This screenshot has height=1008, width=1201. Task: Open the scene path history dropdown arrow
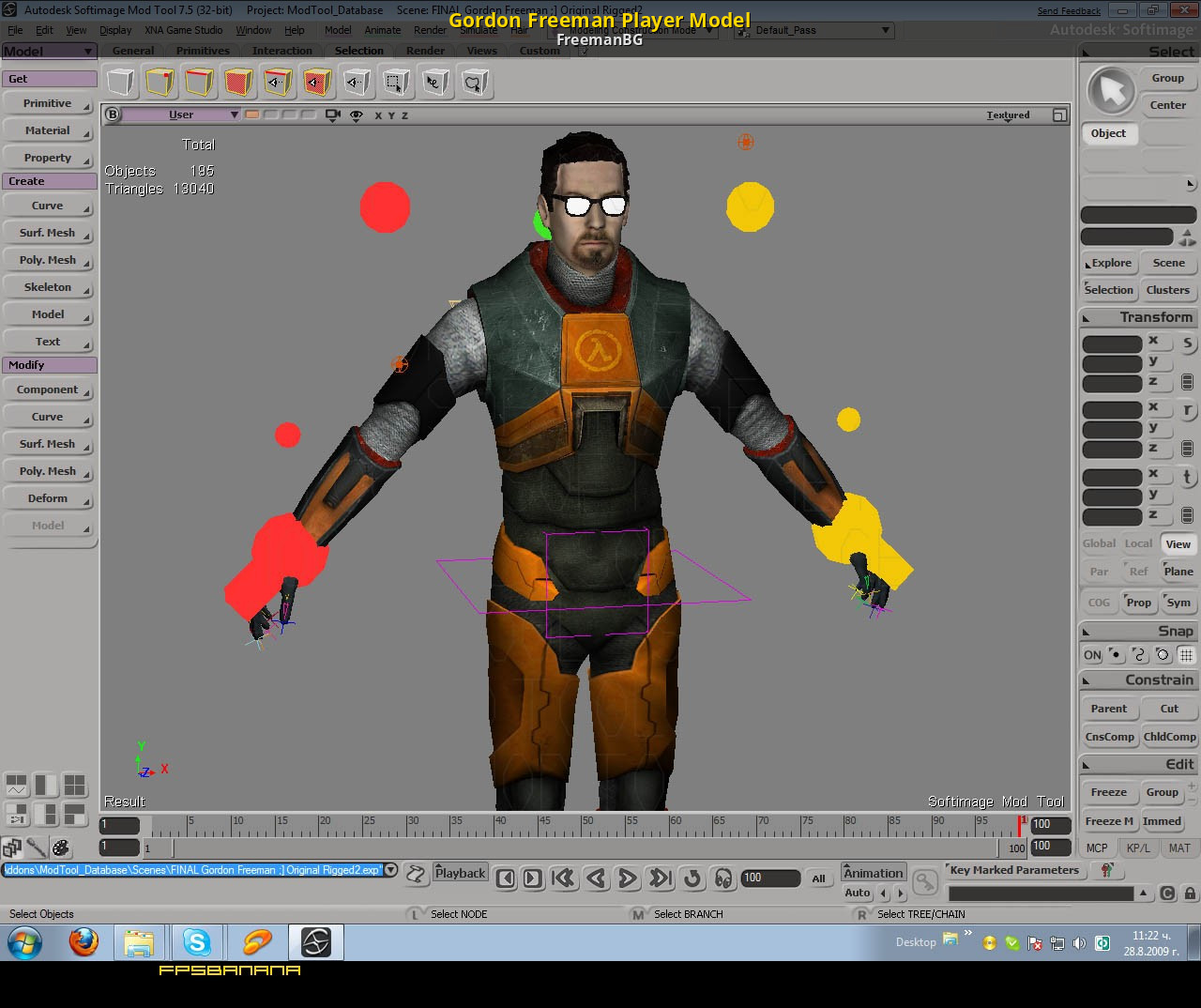coord(391,870)
